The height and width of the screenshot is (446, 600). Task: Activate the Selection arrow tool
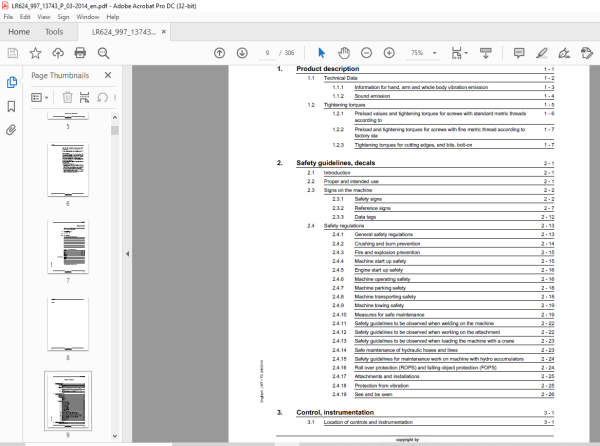pos(321,53)
